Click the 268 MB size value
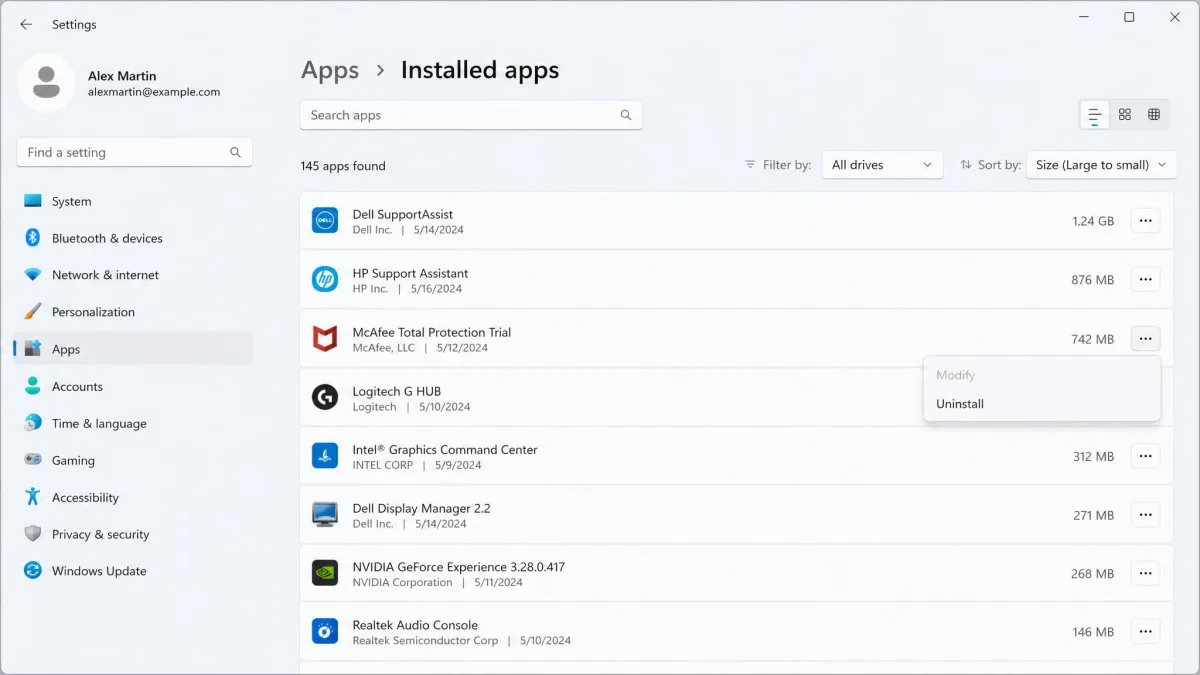The height and width of the screenshot is (675, 1200). click(x=1093, y=574)
